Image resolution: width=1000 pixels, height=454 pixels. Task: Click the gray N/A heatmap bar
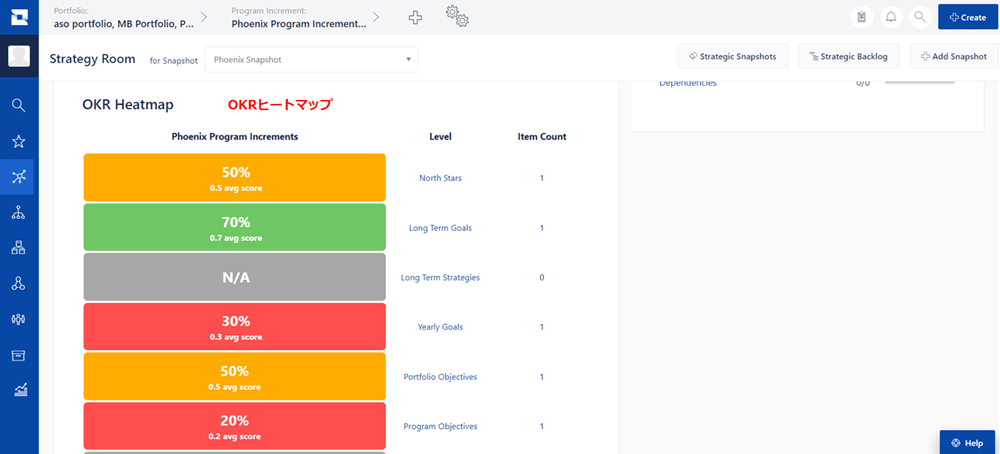point(235,277)
